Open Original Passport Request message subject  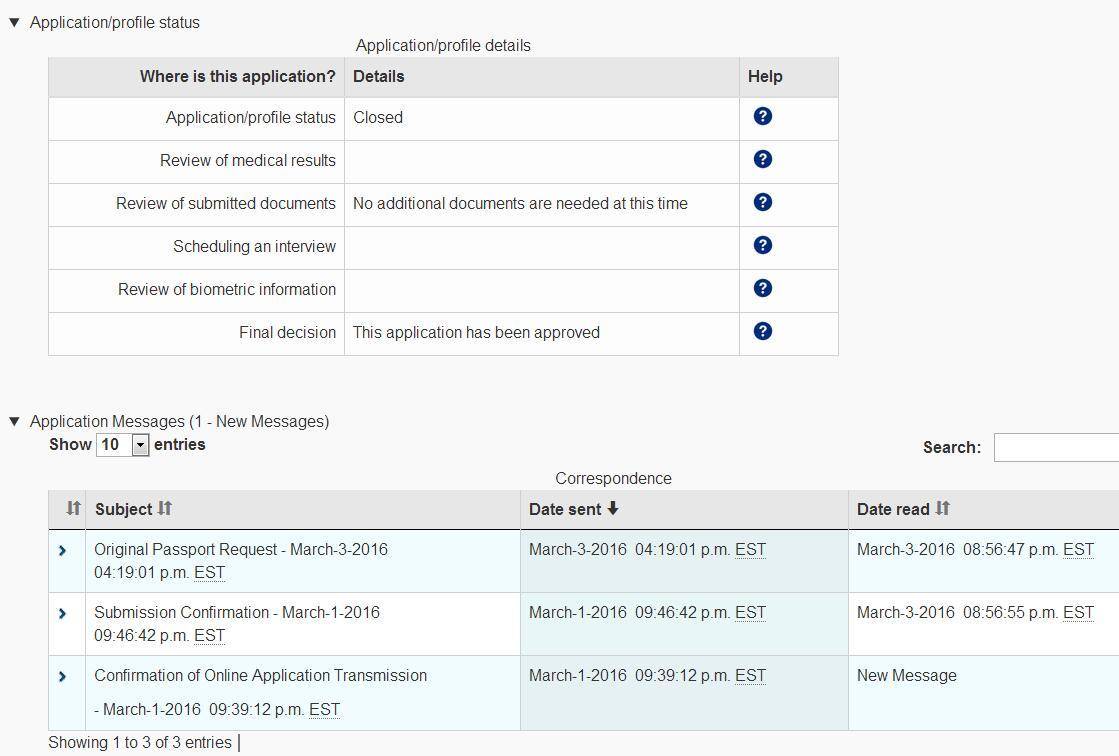(240, 550)
